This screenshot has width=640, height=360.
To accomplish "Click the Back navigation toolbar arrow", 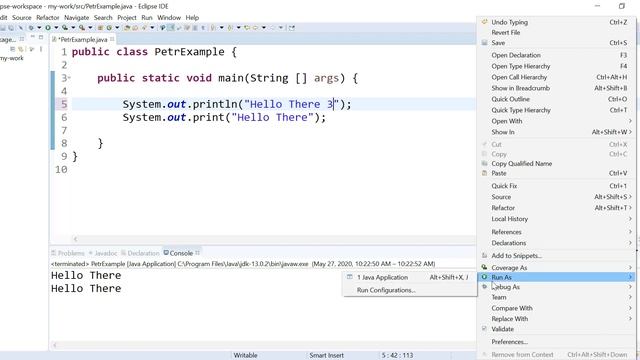I will (x=255, y=28).
